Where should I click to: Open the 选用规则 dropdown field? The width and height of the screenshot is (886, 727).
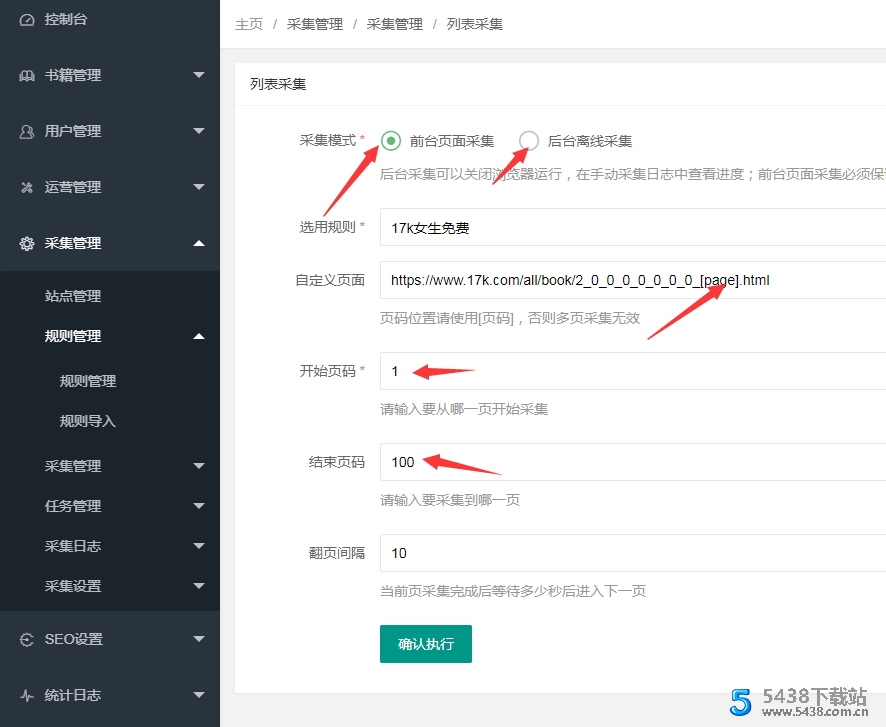pyautogui.click(x=632, y=228)
